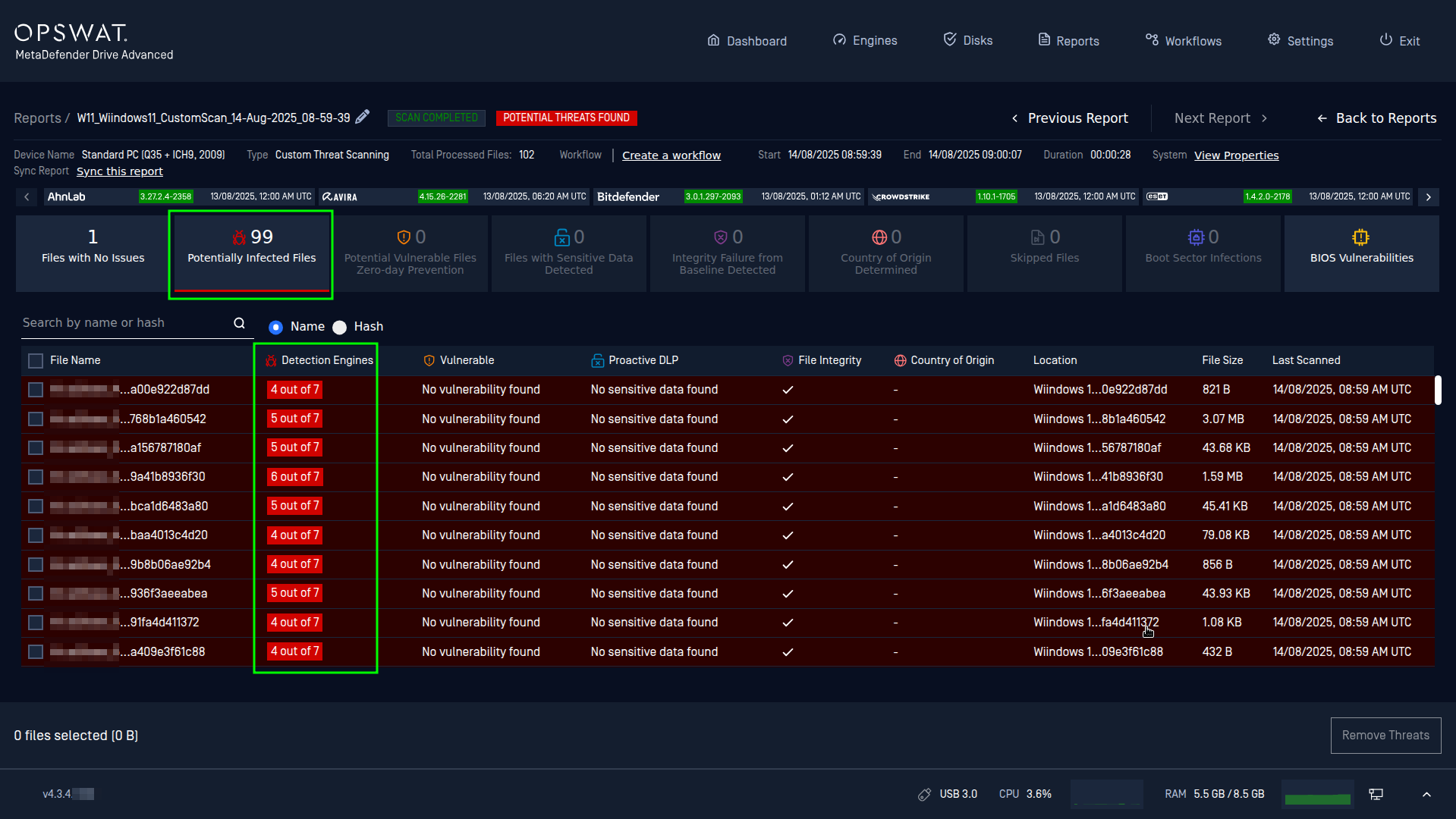Click the RAM usage bar
This screenshot has height=819, width=1456.
(1317, 794)
